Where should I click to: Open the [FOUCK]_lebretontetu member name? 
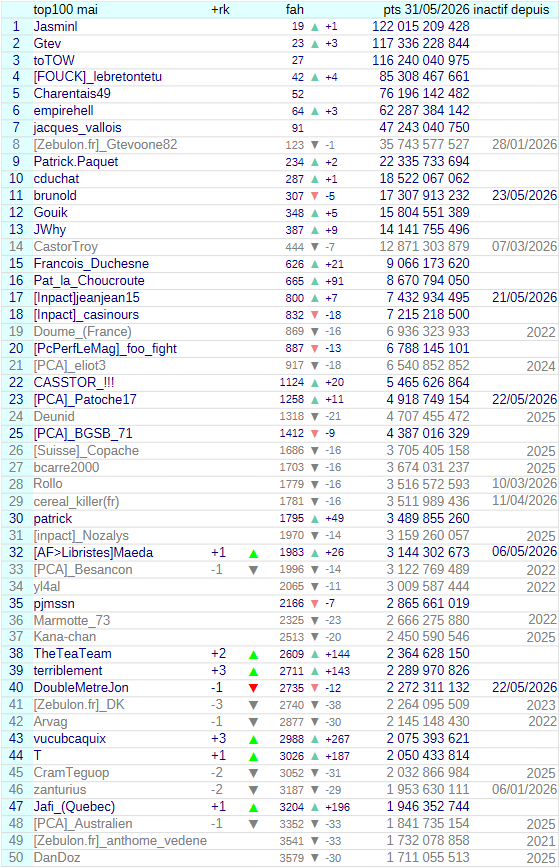click(x=97, y=77)
